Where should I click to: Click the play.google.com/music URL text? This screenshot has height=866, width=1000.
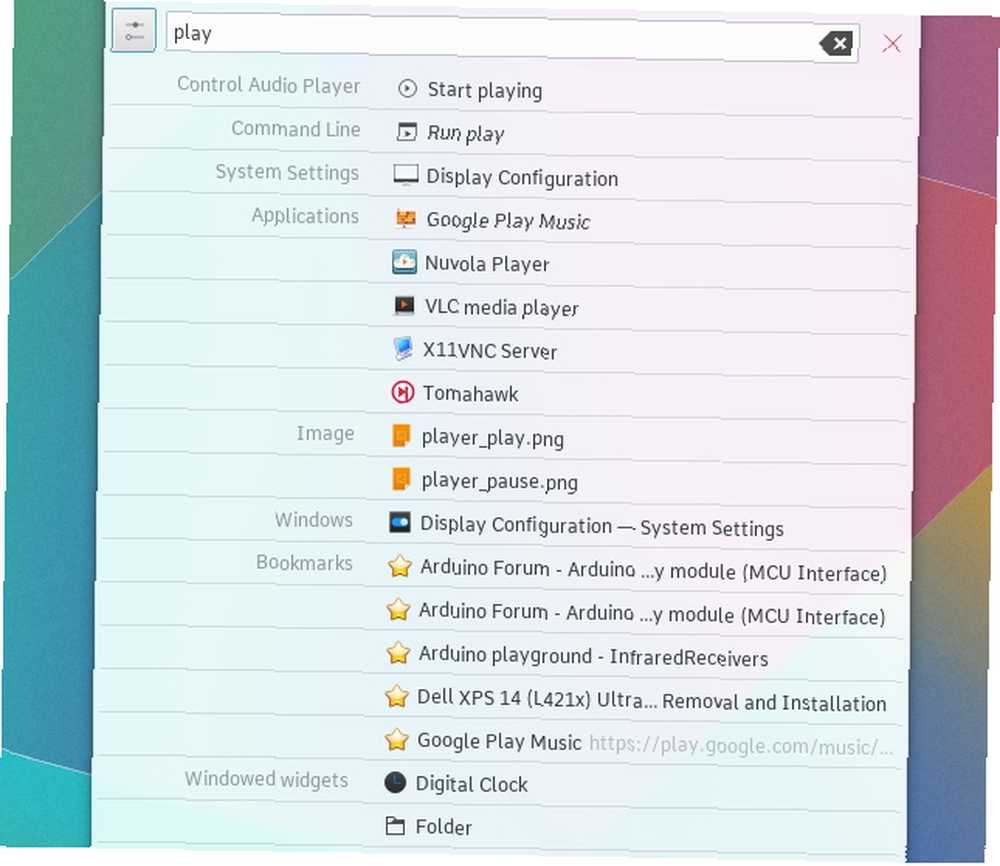[x=740, y=745]
